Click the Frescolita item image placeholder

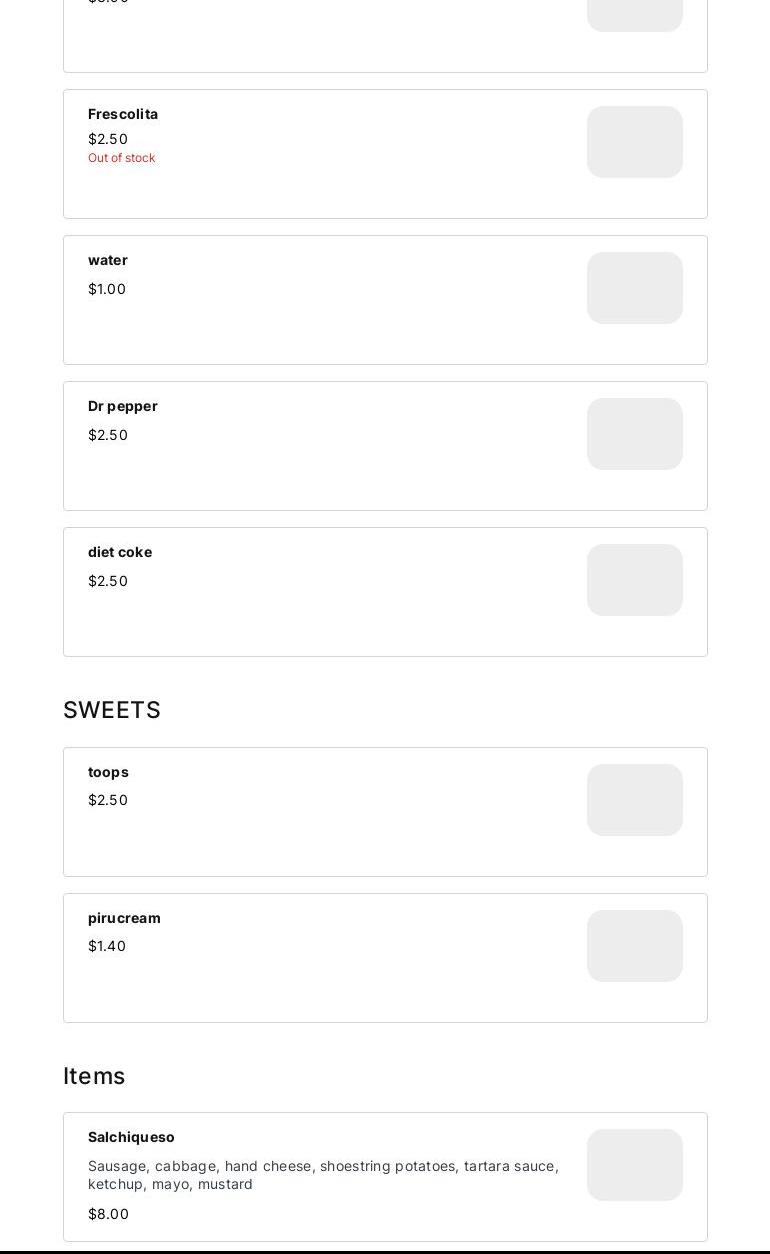coord(634,142)
